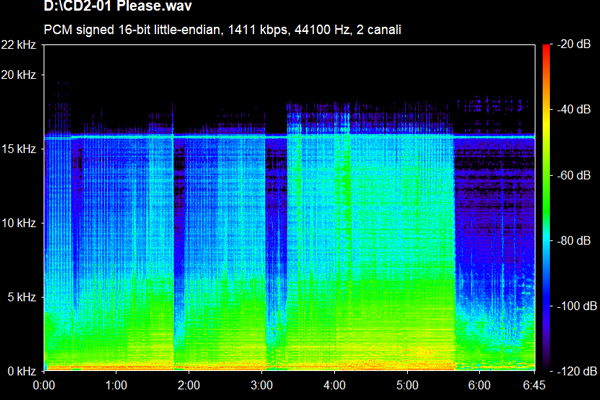Click the '20 kHz' frequency axis label
Screen dimensions: 600x400
(19, 75)
